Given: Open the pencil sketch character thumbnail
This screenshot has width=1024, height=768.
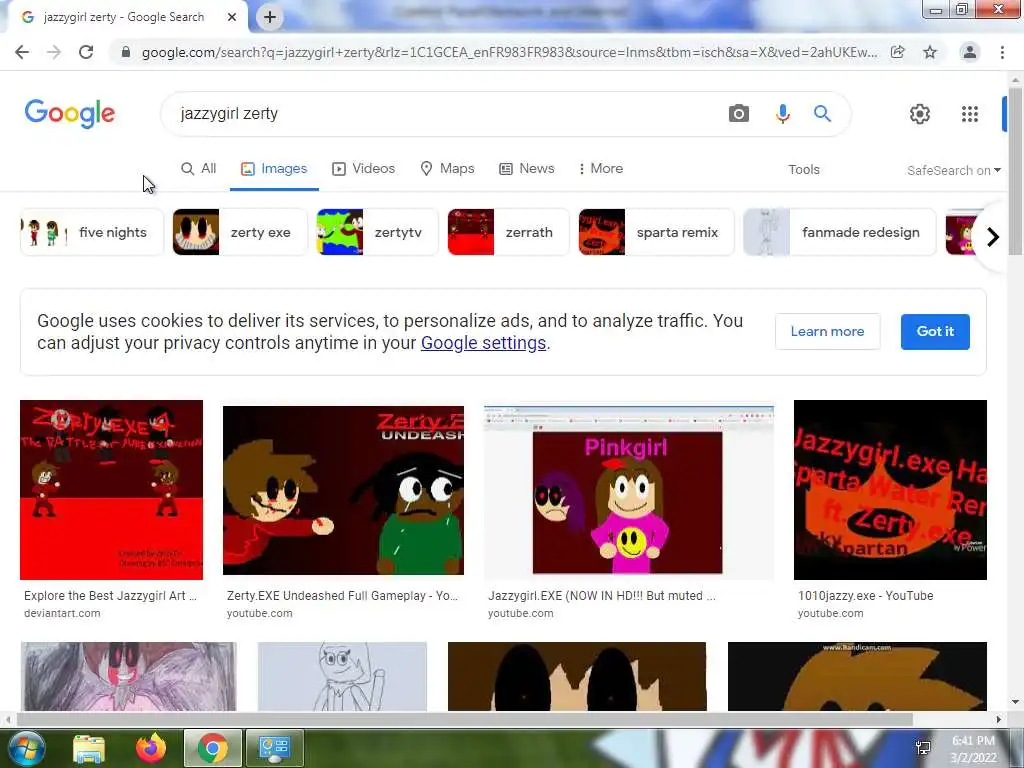Looking at the screenshot, I should (342, 677).
